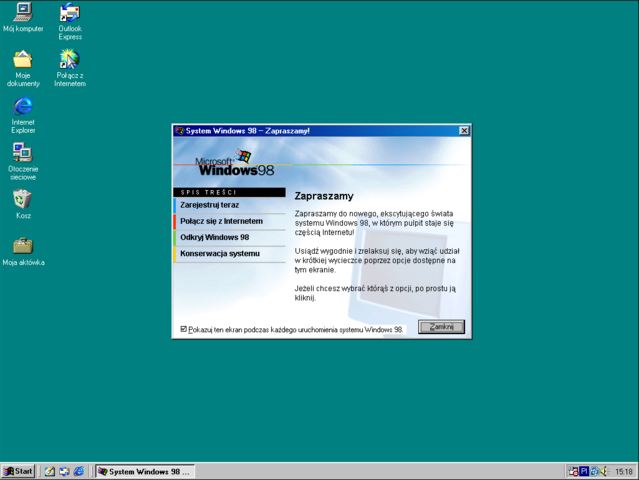Click Show Desktop icon in Quick Launch
This screenshot has height=480, width=639.
pyautogui.click(x=50, y=471)
